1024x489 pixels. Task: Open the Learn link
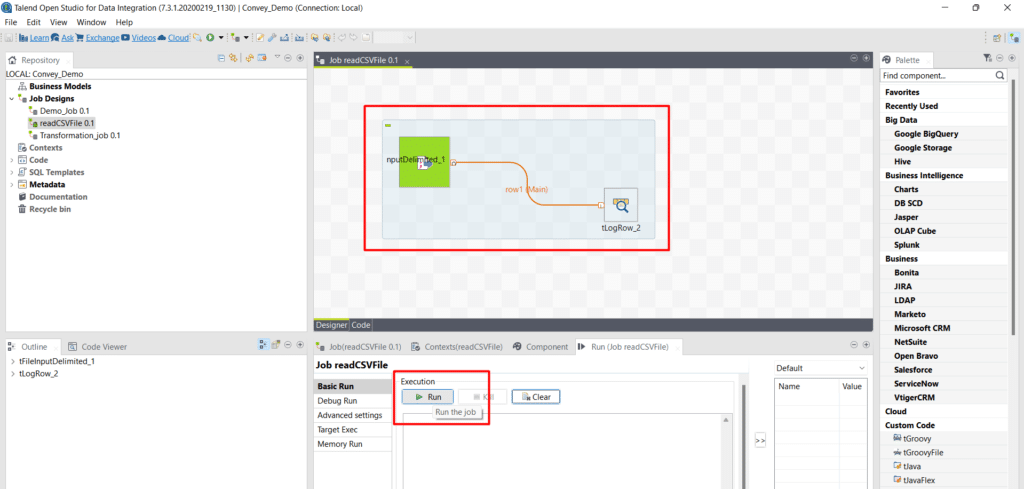(39, 38)
